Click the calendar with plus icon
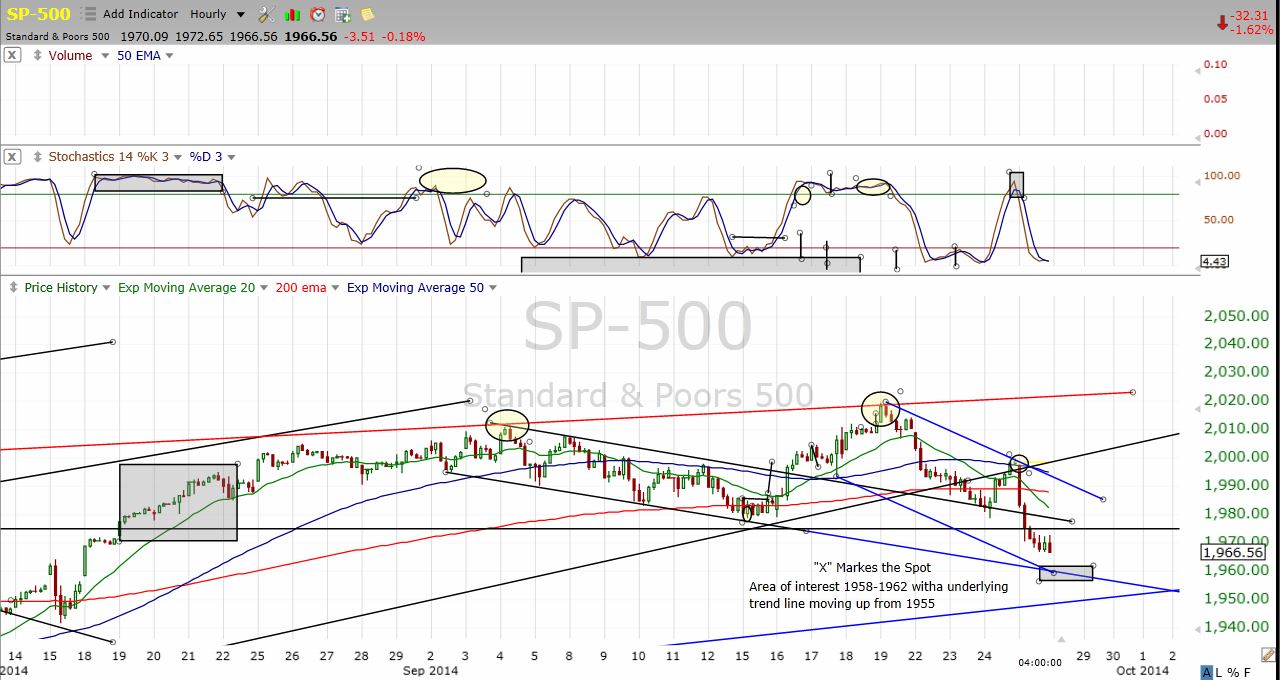This screenshot has height=680, width=1280. pyautogui.click(x=342, y=14)
